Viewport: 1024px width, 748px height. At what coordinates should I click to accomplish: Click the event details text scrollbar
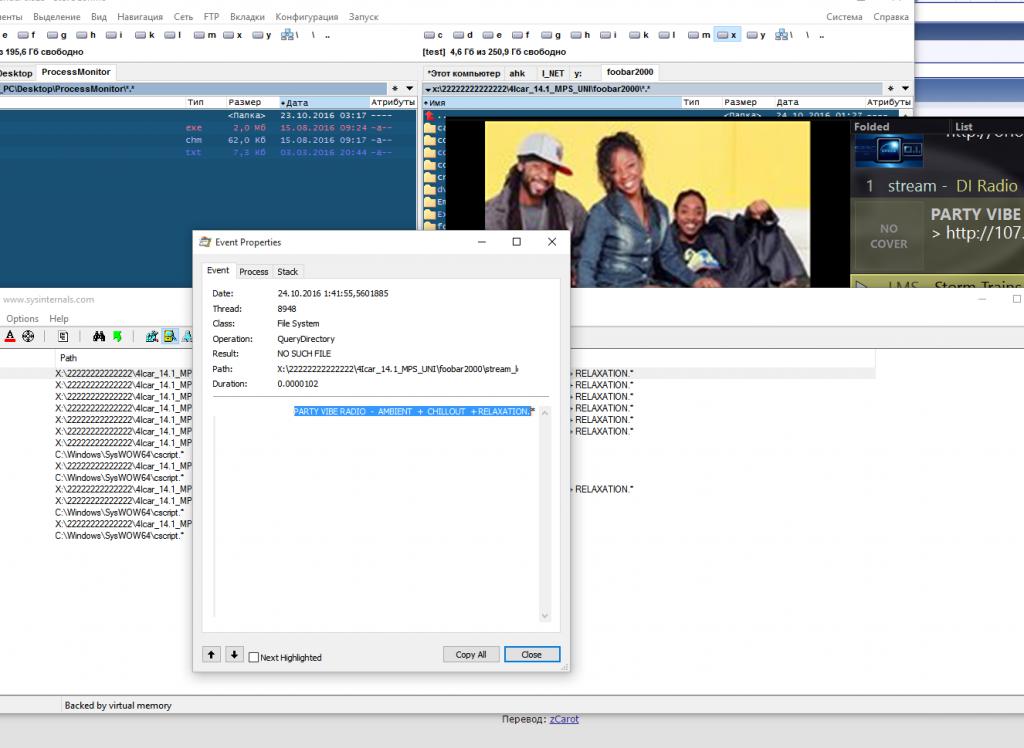(544, 515)
